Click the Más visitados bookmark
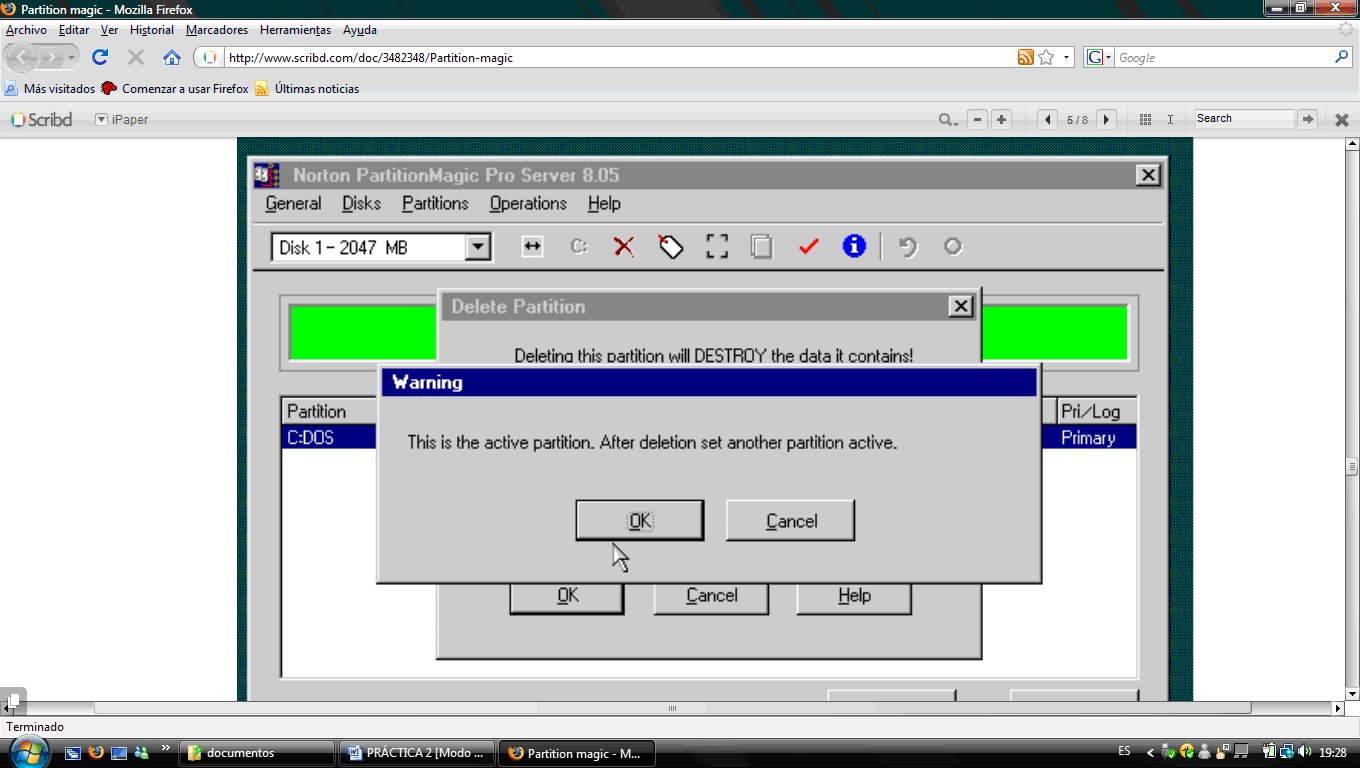Image resolution: width=1360 pixels, height=768 pixels. (50, 88)
